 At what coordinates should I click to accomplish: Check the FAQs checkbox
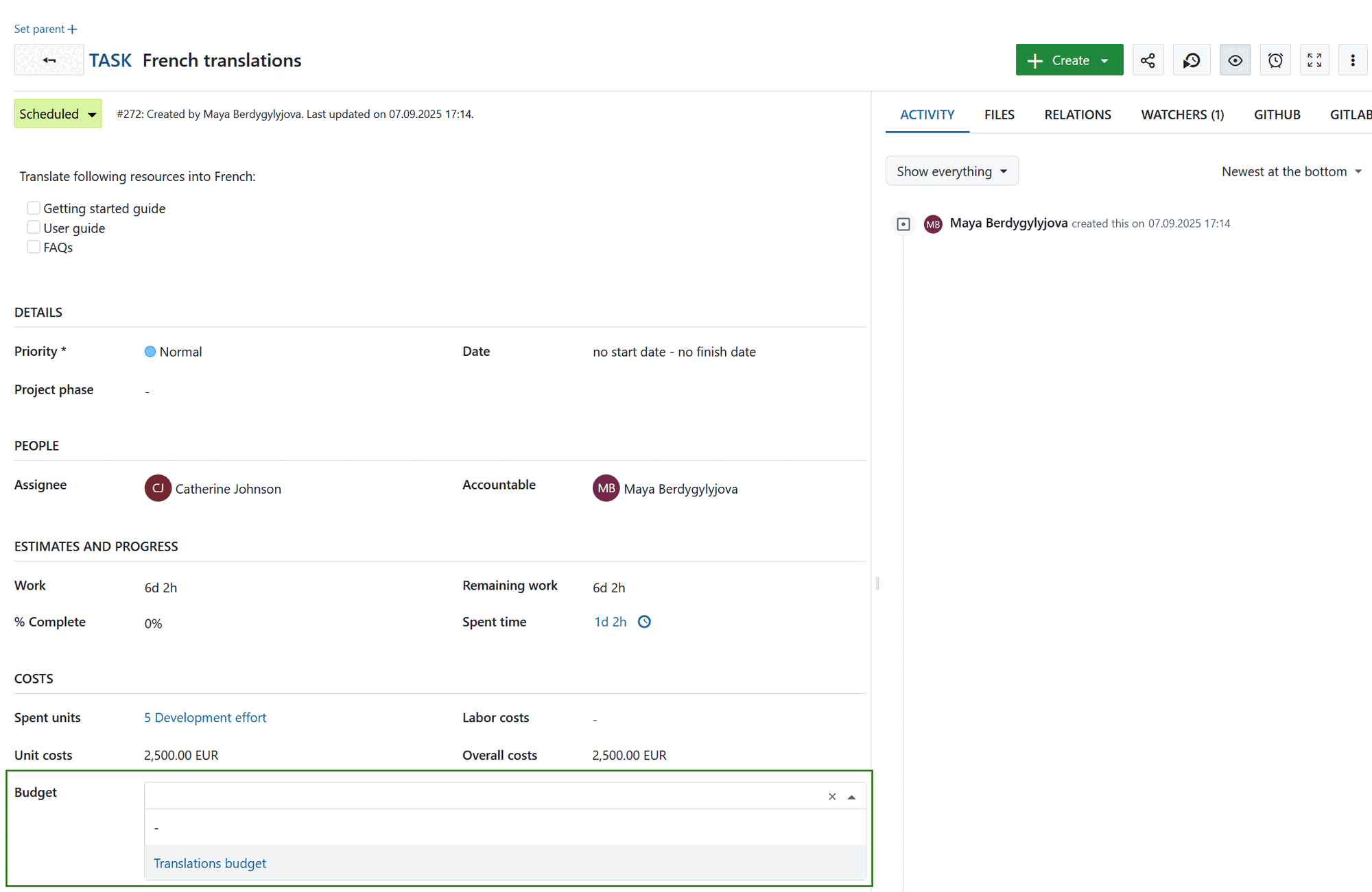[33, 246]
